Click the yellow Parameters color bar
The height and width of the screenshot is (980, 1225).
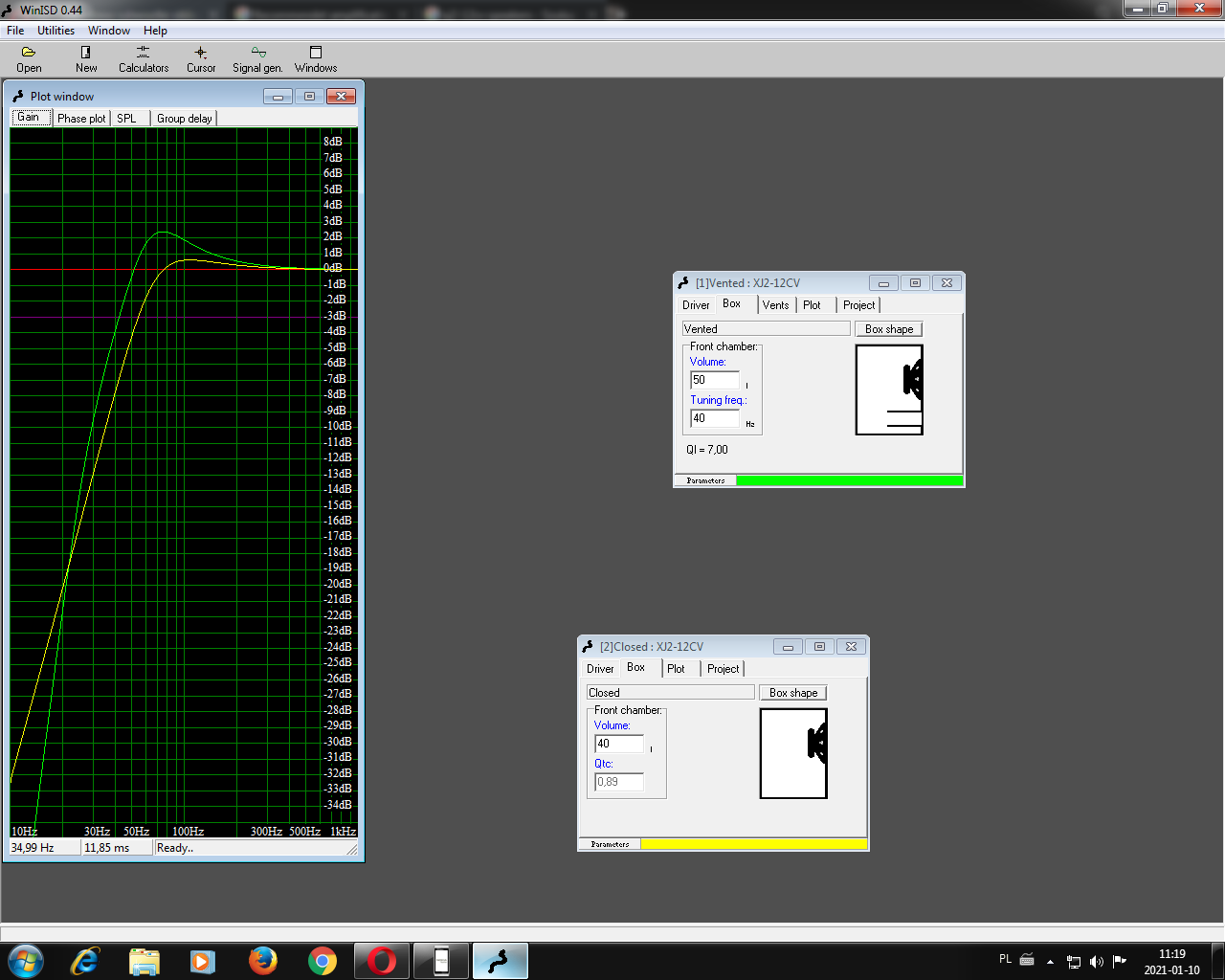click(x=753, y=844)
